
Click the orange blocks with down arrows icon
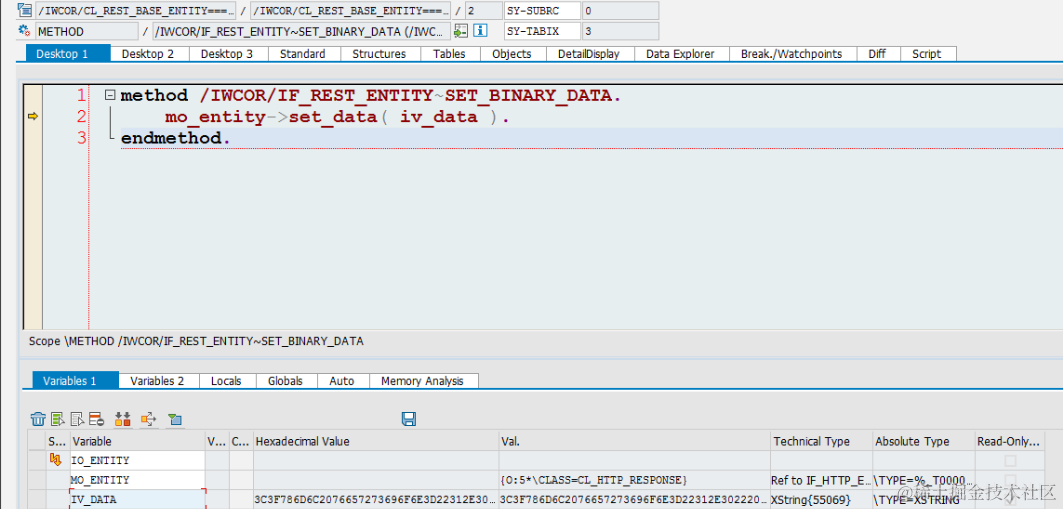coord(123,419)
